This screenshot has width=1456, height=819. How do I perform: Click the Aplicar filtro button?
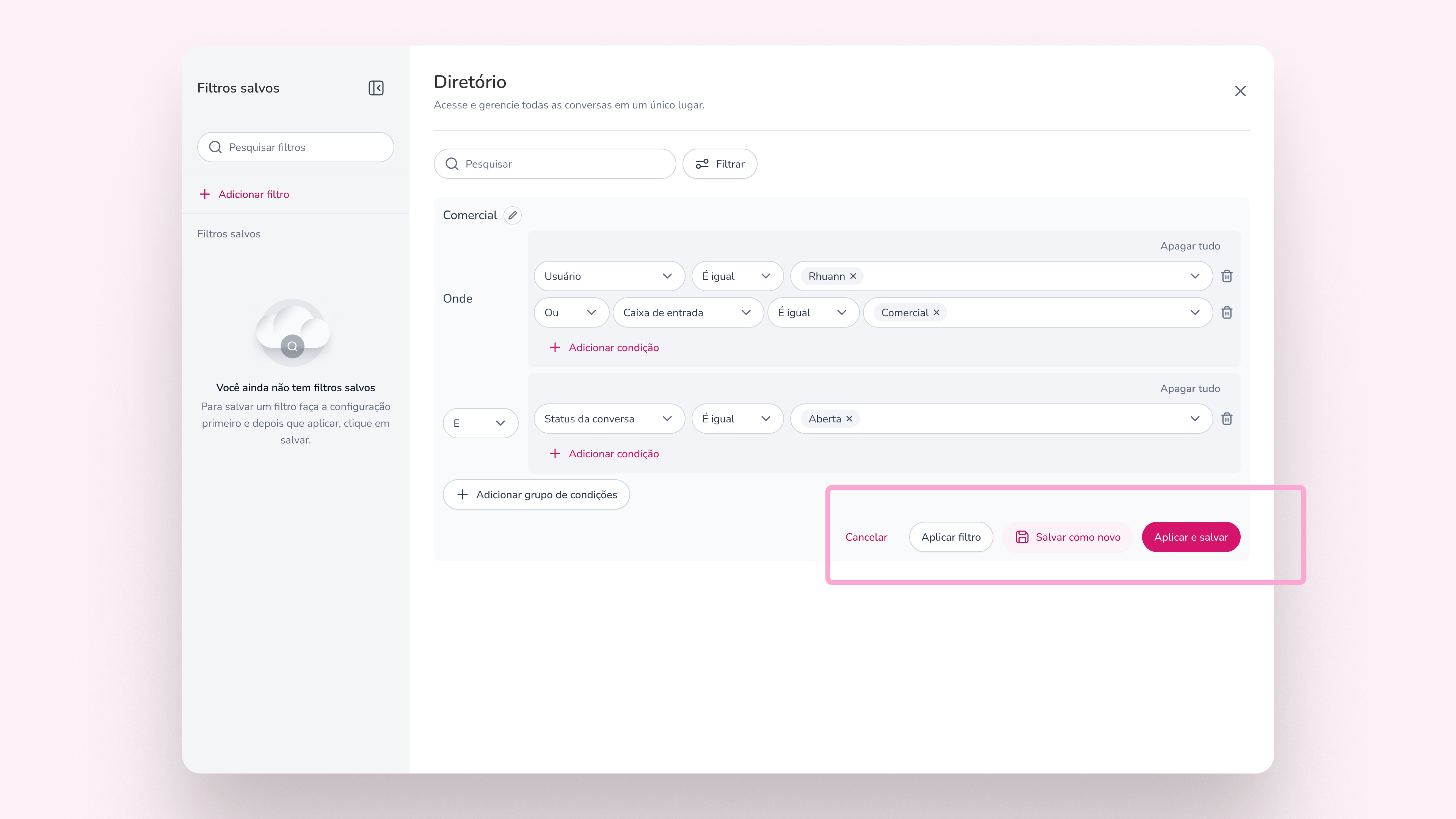951,537
